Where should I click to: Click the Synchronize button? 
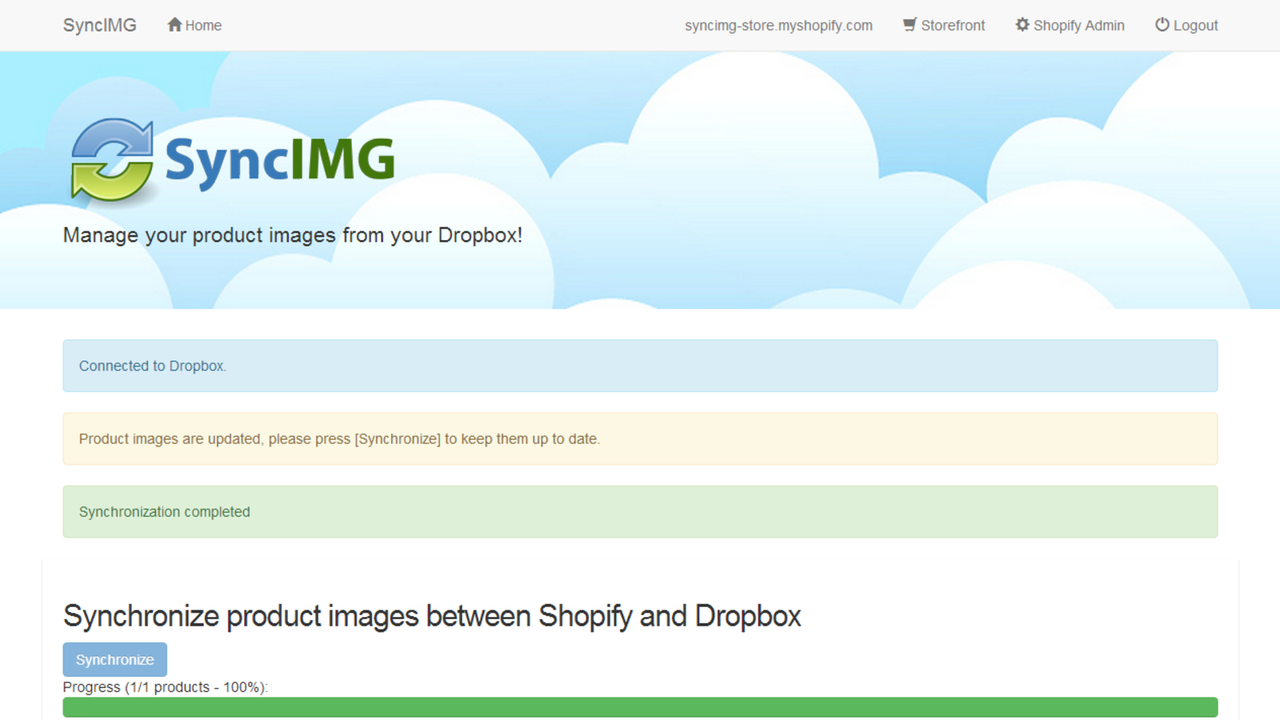point(115,660)
